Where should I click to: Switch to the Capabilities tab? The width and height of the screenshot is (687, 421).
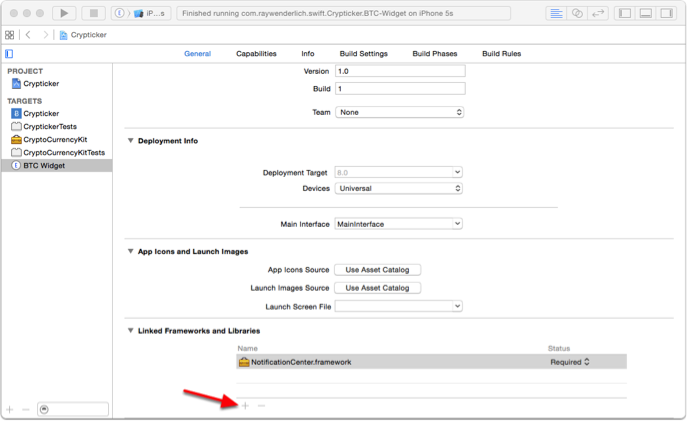(x=256, y=53)
